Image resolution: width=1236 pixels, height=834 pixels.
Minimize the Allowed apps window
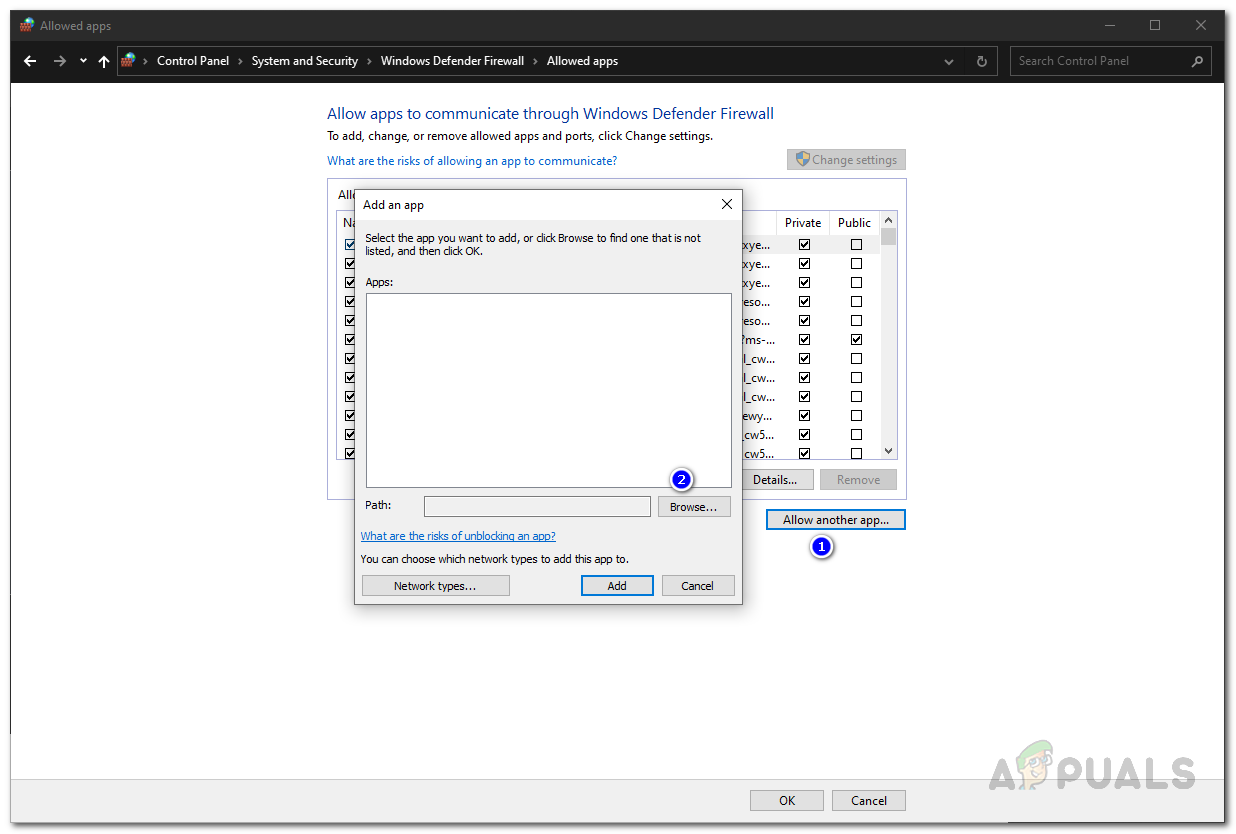[x=1109, y=25]
